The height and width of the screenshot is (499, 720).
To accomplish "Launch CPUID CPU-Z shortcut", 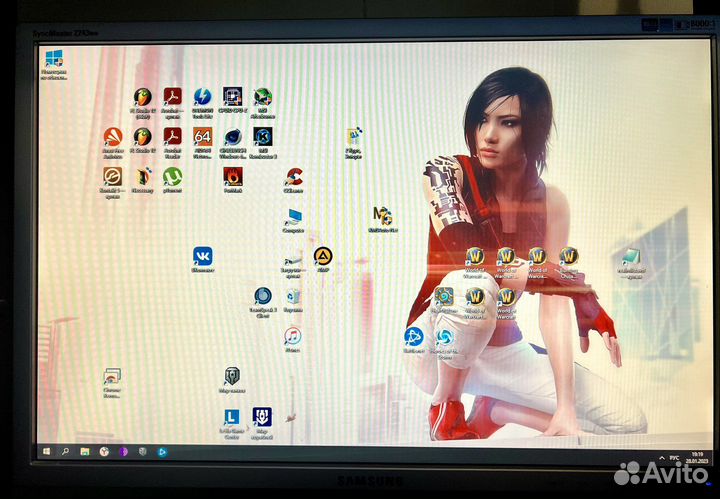I will point(232,96).
